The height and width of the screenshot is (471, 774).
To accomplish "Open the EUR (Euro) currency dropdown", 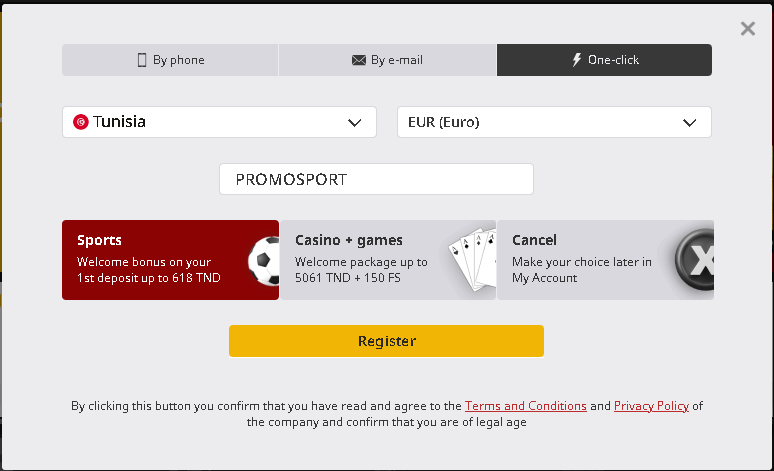I will (554, 122).
